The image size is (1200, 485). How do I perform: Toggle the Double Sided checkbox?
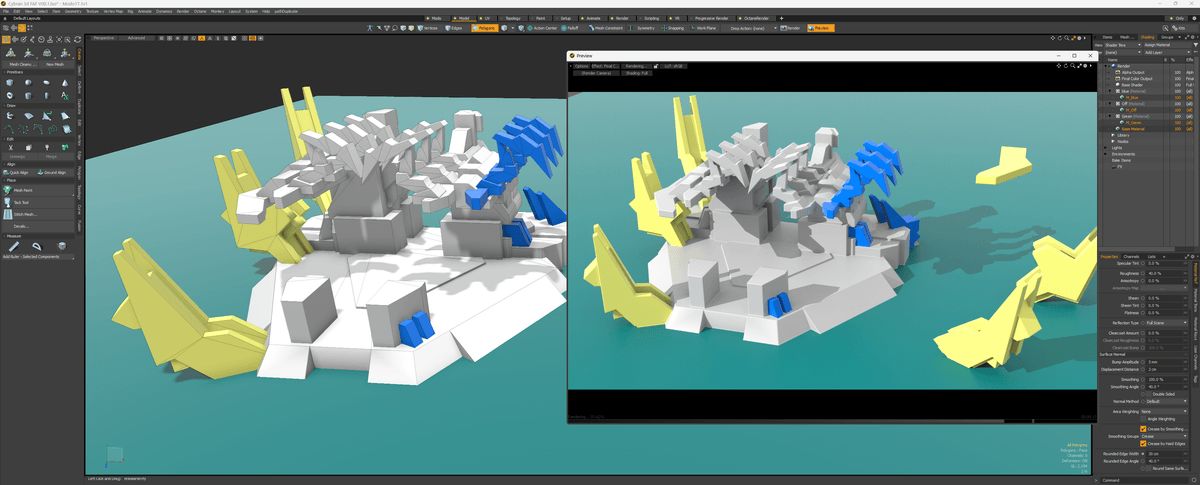[x=1148, y=394]
